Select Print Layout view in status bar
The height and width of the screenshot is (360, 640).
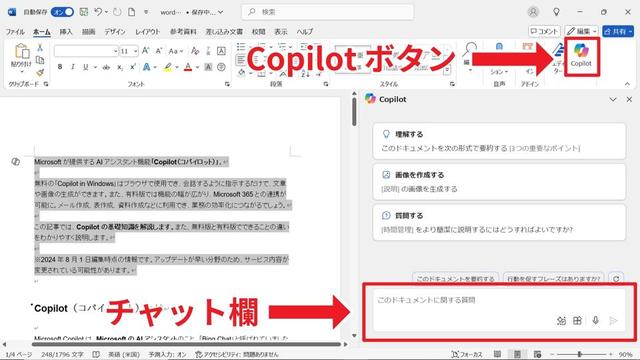pos(517,354)
